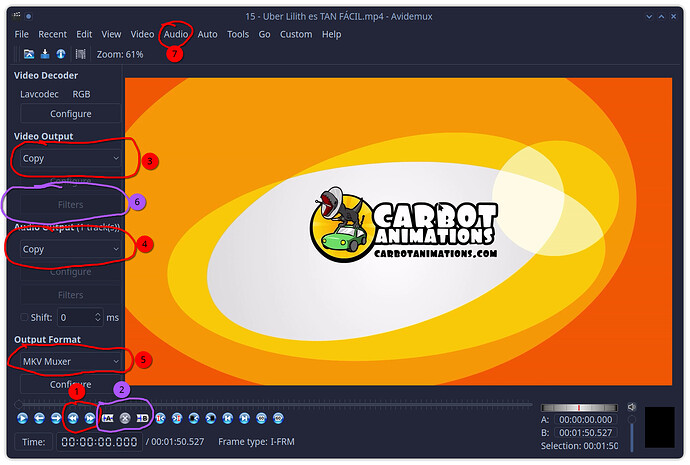Screen dimensions: 690x465
Task: Click the current time field 00:00:00.000
Action: click(99, 442)
